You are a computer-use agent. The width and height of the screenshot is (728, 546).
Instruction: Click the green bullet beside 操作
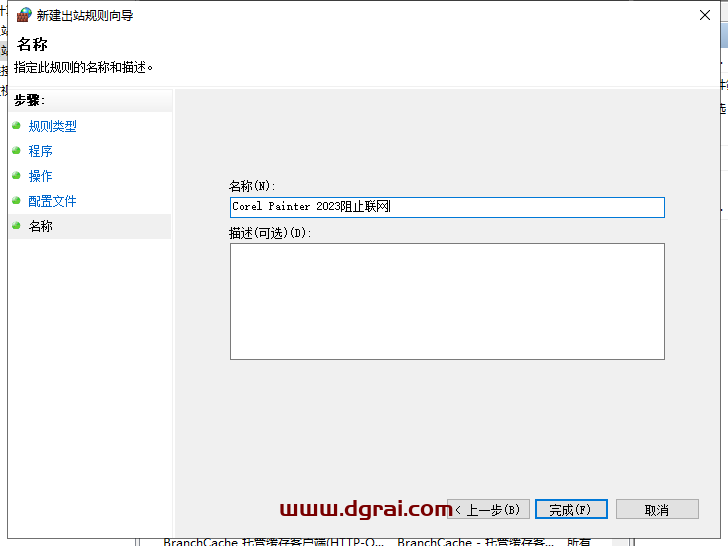16,176
